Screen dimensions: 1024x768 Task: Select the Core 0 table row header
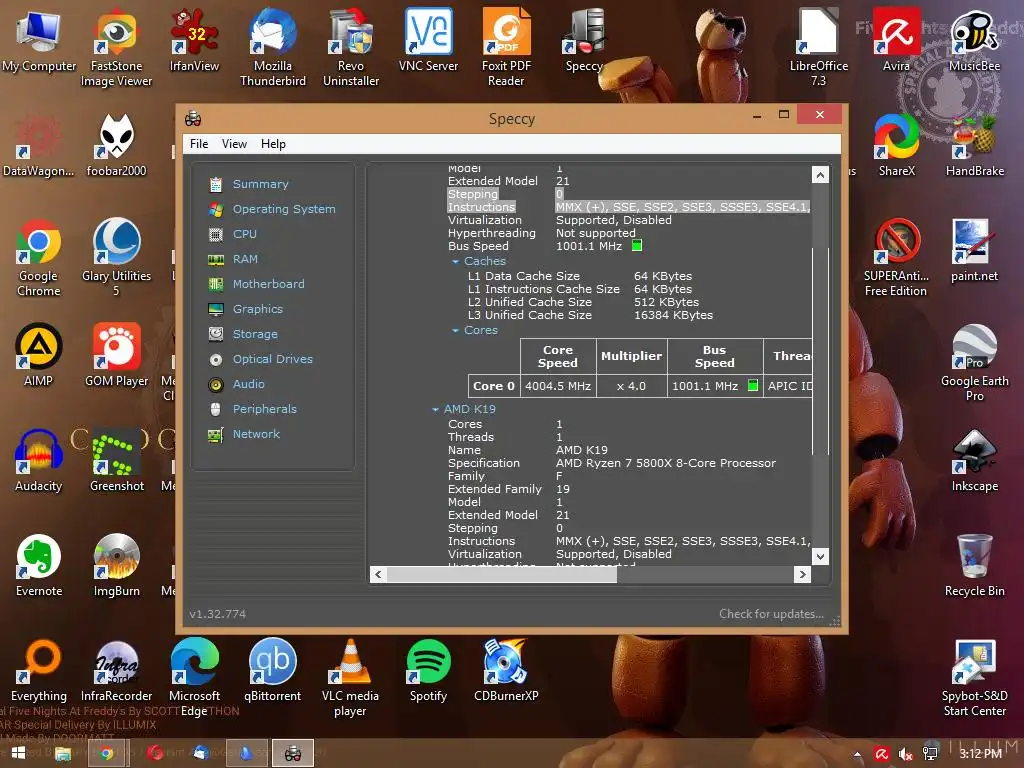(494, 386)
